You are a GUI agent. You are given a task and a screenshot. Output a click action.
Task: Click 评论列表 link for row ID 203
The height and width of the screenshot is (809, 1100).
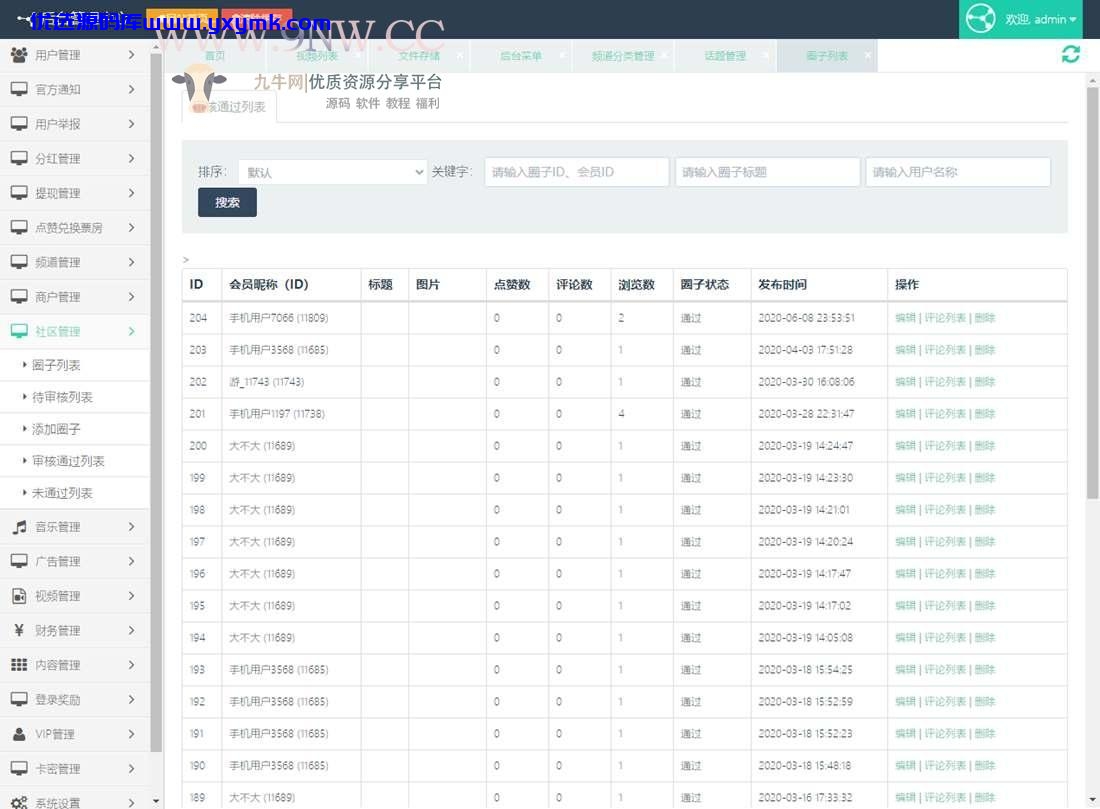coord(945,349)
